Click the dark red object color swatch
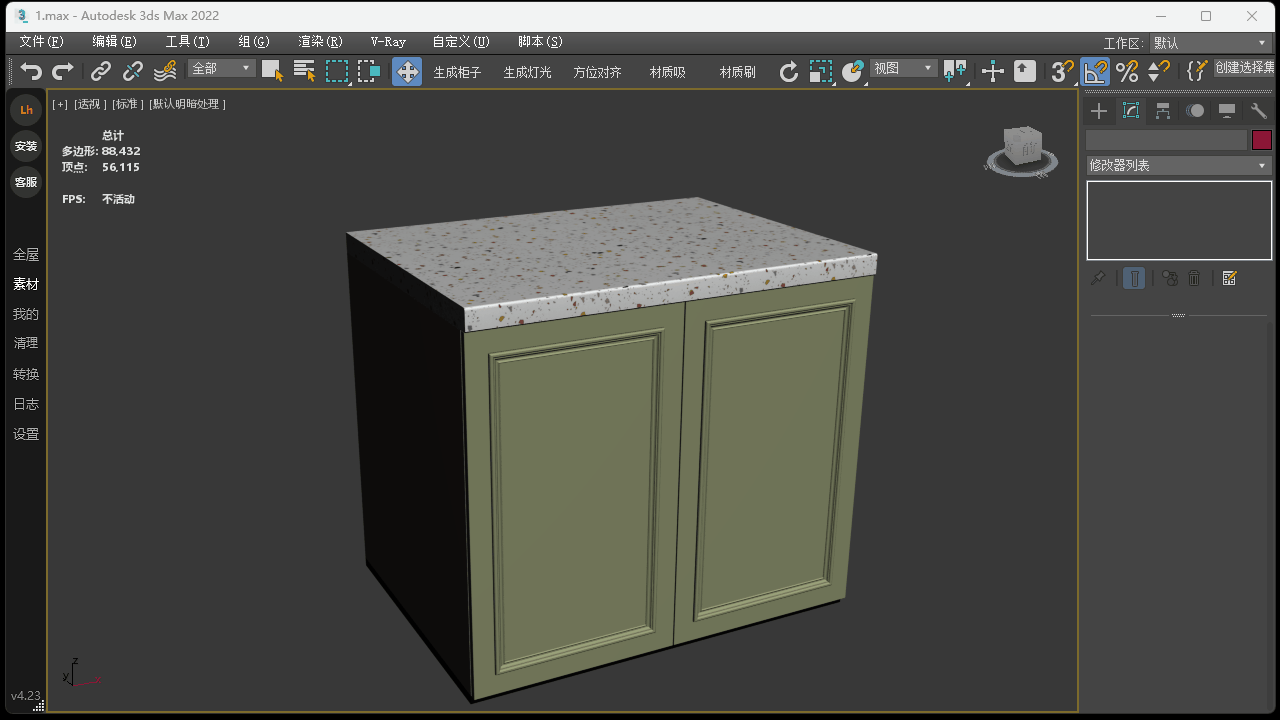Viewport: 1280px width, 720px height. click(1262, 140)
